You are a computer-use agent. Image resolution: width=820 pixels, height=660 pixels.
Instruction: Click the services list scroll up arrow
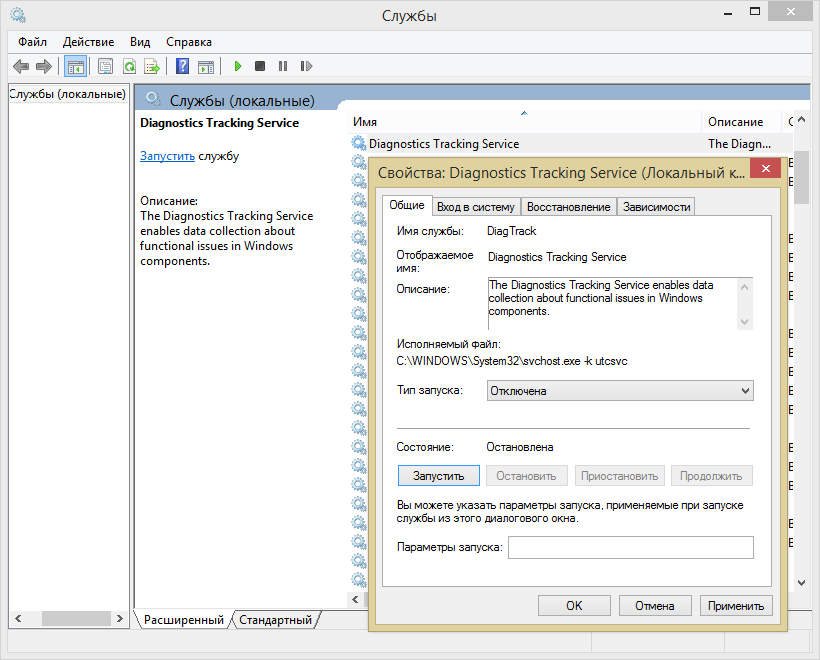tap(801, 120)
